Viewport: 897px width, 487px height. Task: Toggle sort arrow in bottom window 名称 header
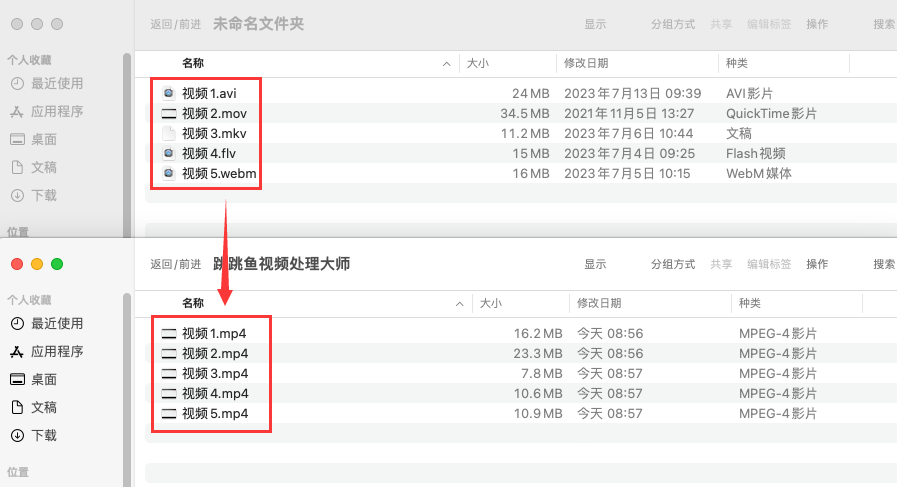click(x=459, y=304)
